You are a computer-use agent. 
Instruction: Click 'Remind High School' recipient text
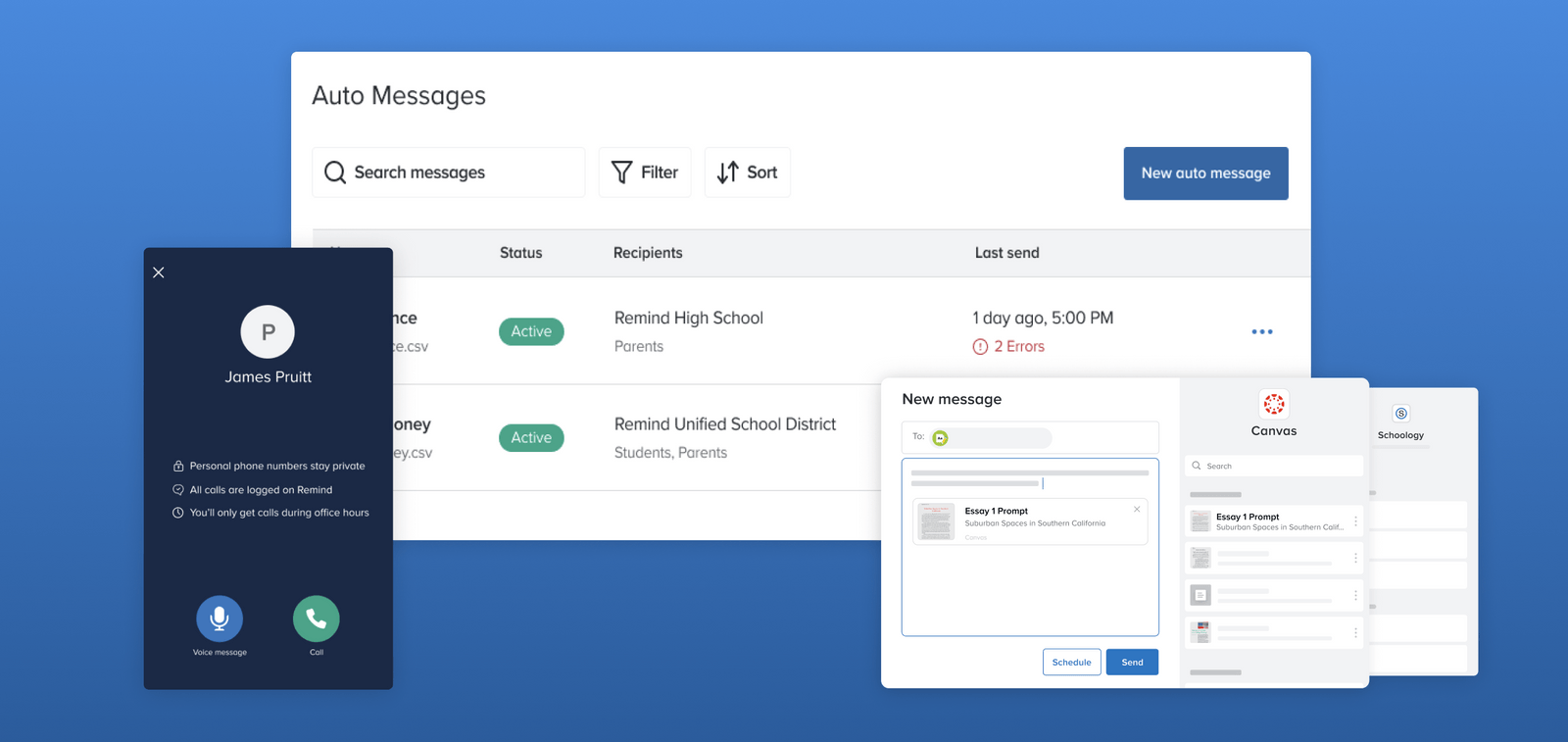pos(689,318)
